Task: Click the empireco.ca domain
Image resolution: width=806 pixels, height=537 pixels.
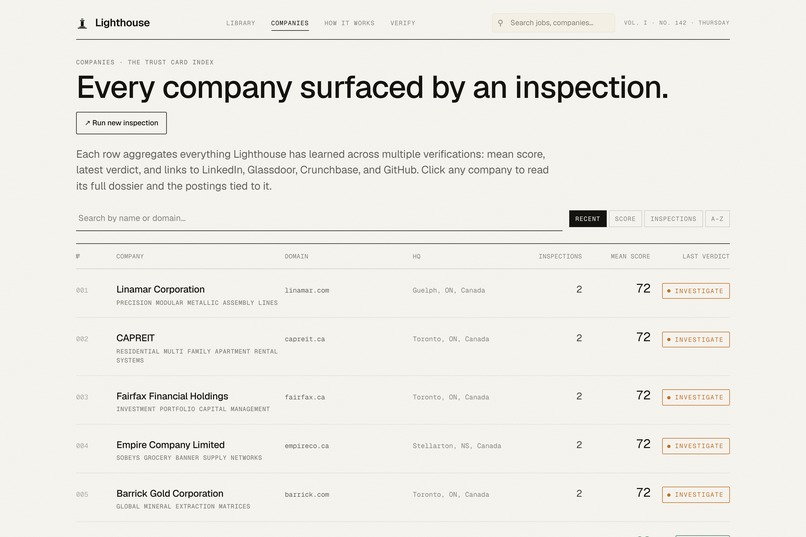Action: [x=307, y=446]
